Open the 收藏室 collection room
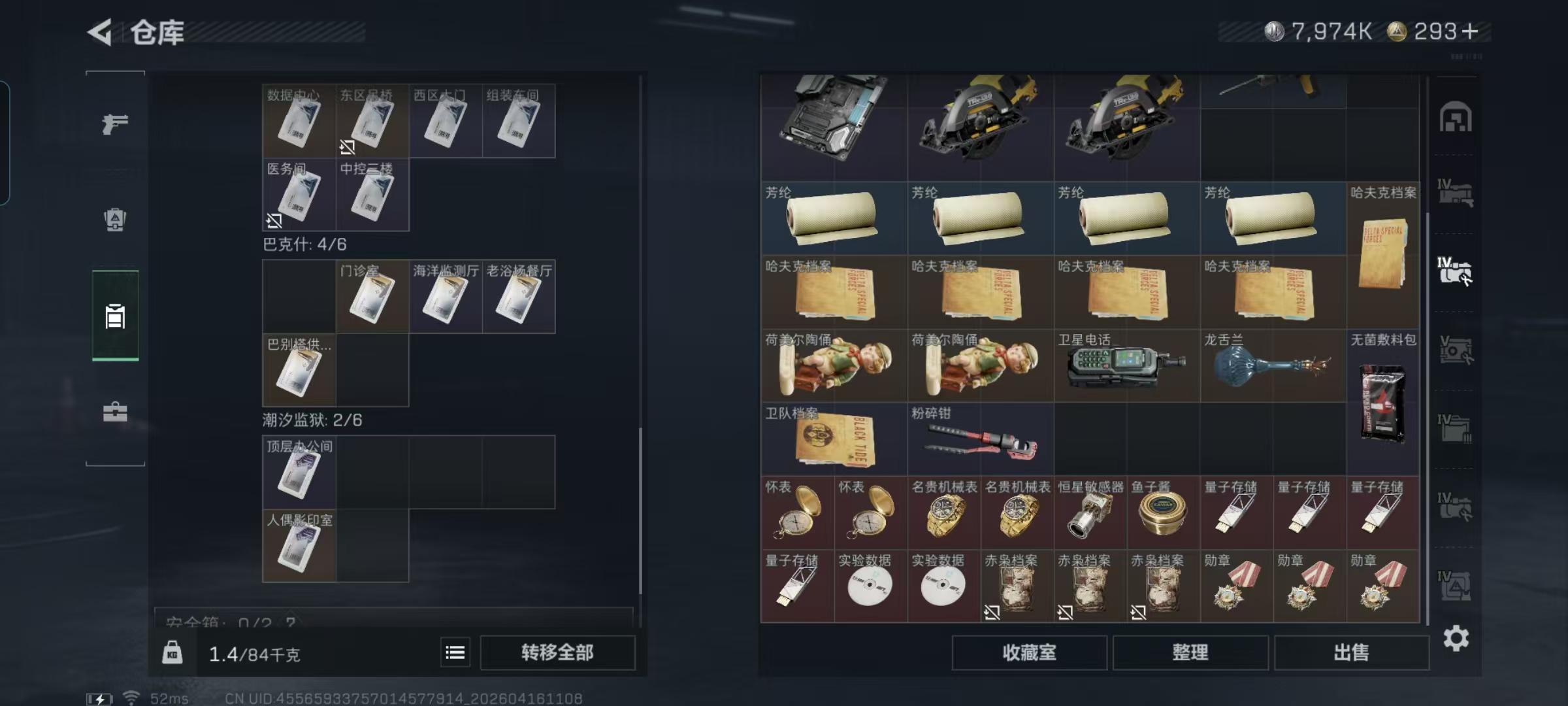Viewport: 1568px width, 706px height. pyautogui.click(x=1029, y=652)
